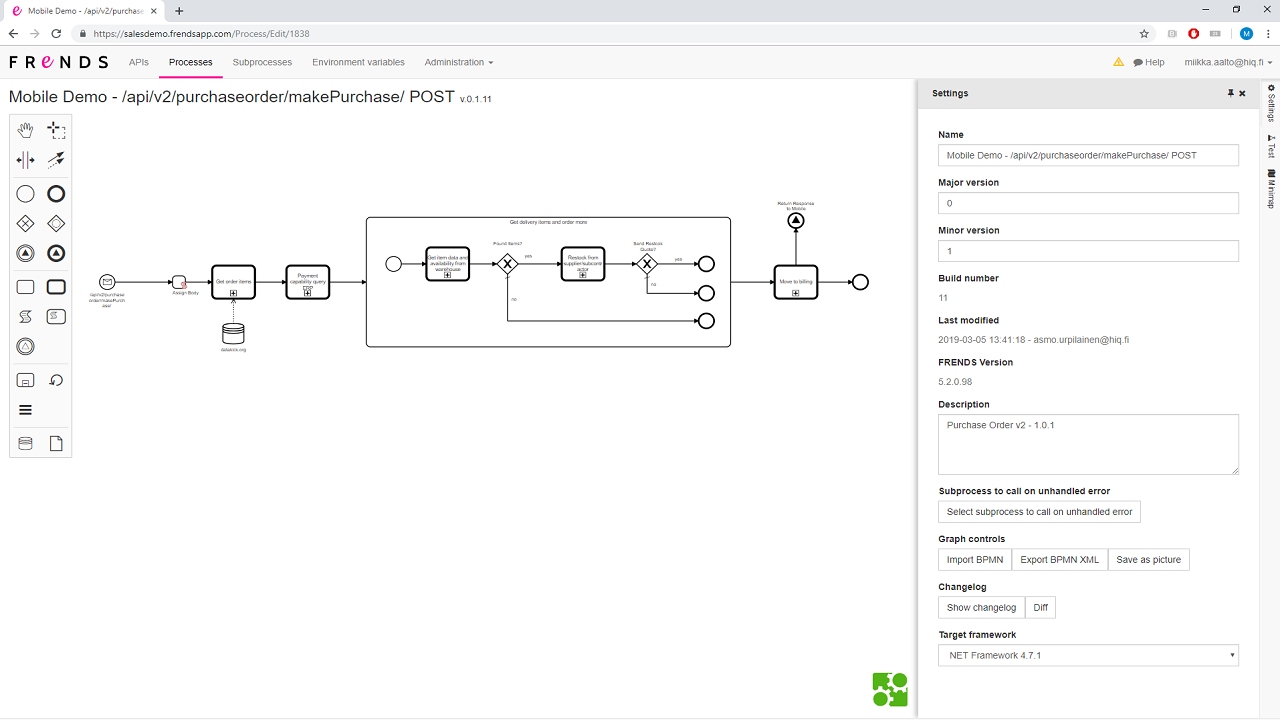Screen dimensions: 1280x720
Task: Open the Processes tab
Action: (191, 62)
